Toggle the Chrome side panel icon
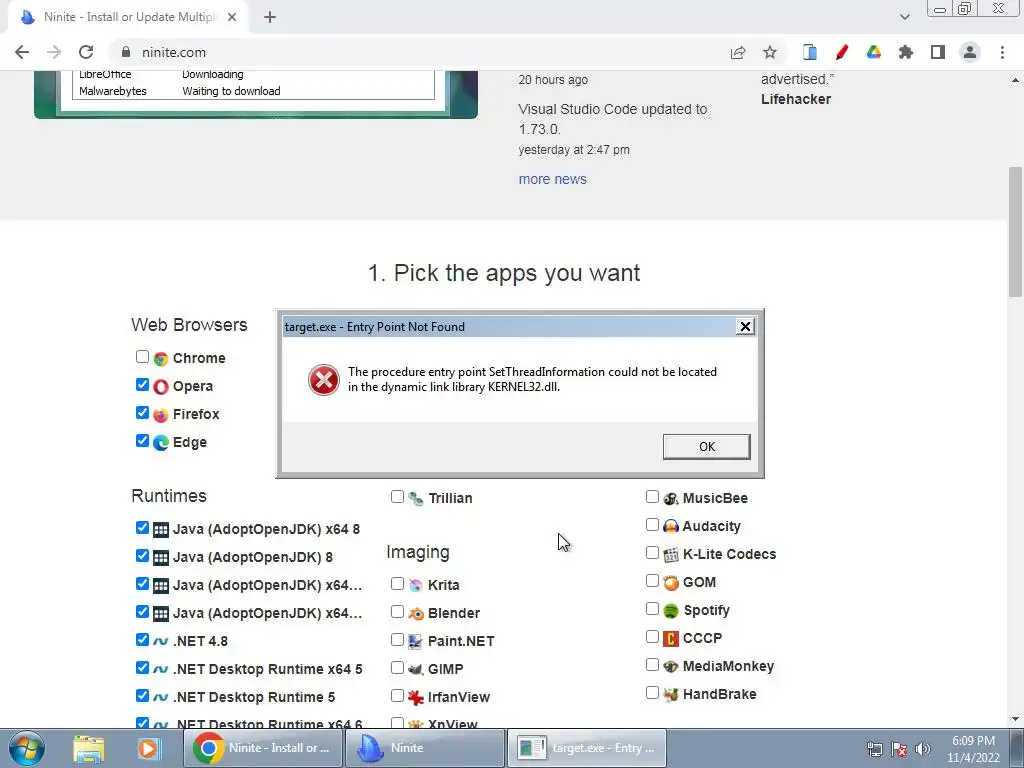Viewport: 1024px width, 768px height. 938,52
